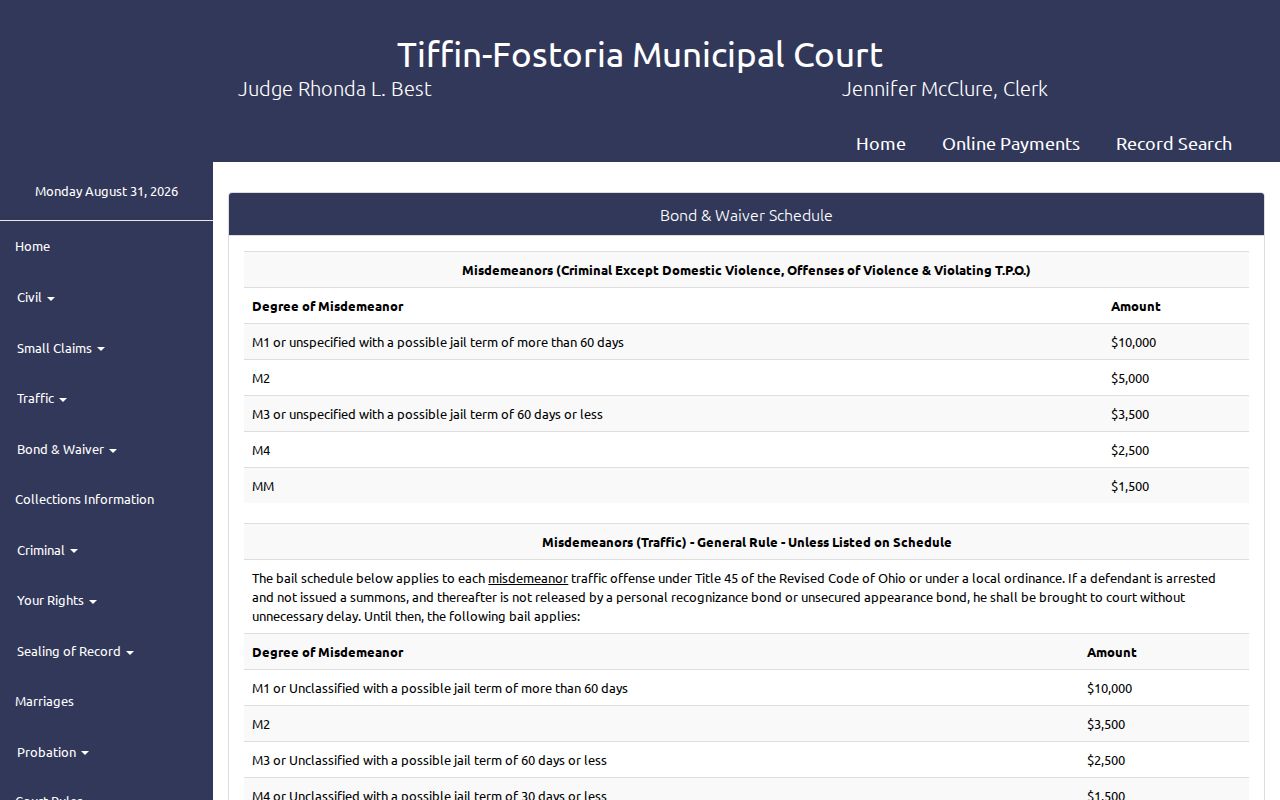Open the Home link in top navigation

(x=880, y=144)
